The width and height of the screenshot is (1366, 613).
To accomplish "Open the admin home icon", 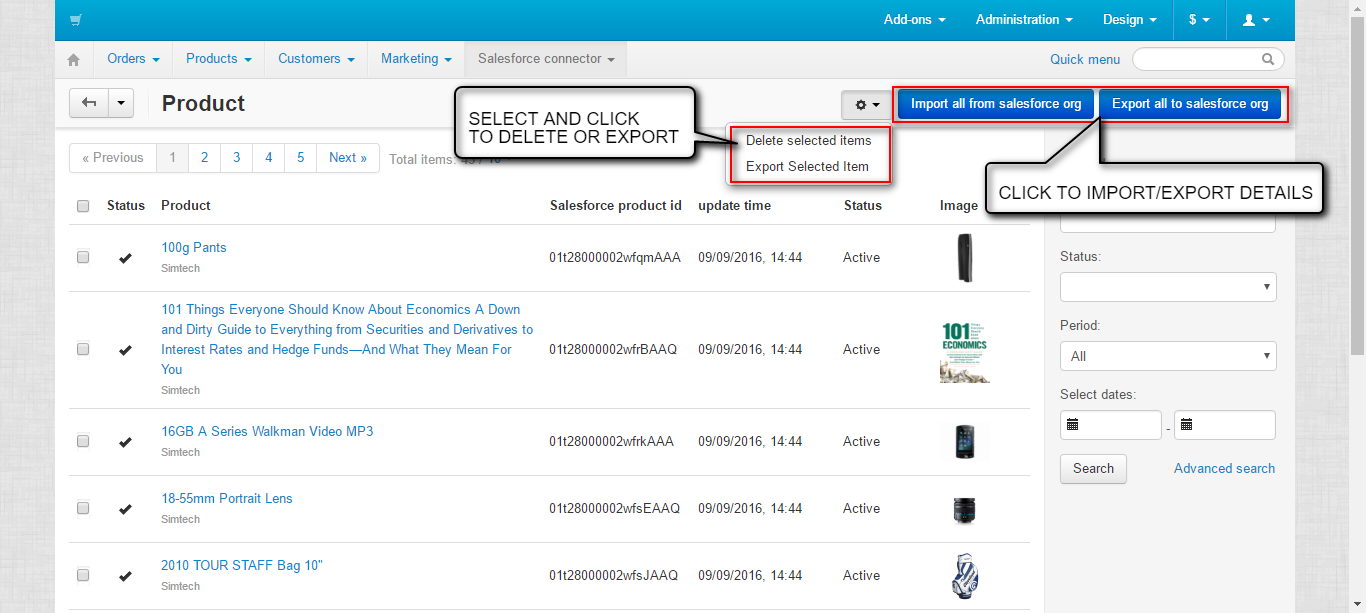I will [x=73, y=59].
